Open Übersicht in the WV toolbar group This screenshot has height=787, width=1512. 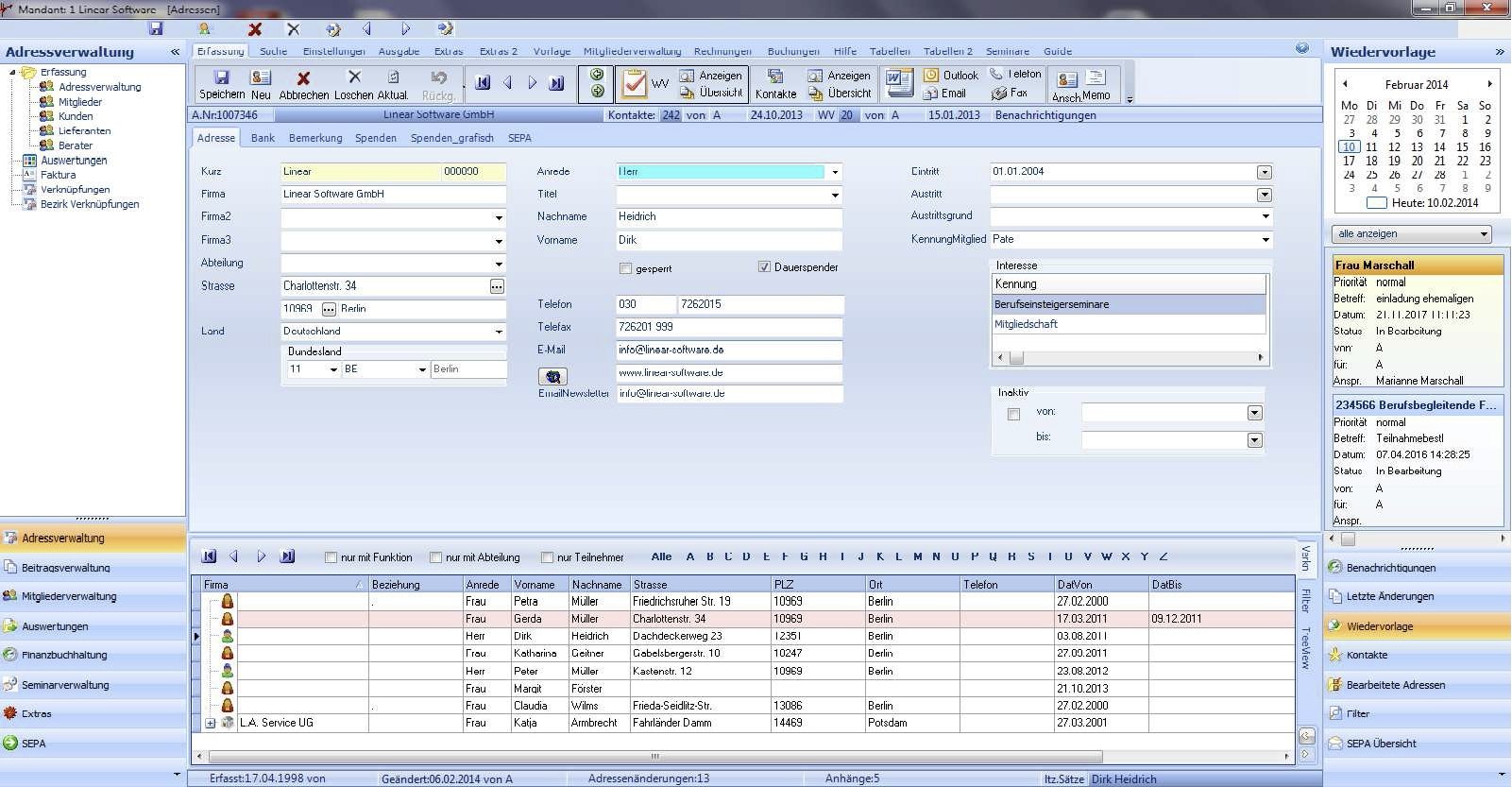click(712, 93)
